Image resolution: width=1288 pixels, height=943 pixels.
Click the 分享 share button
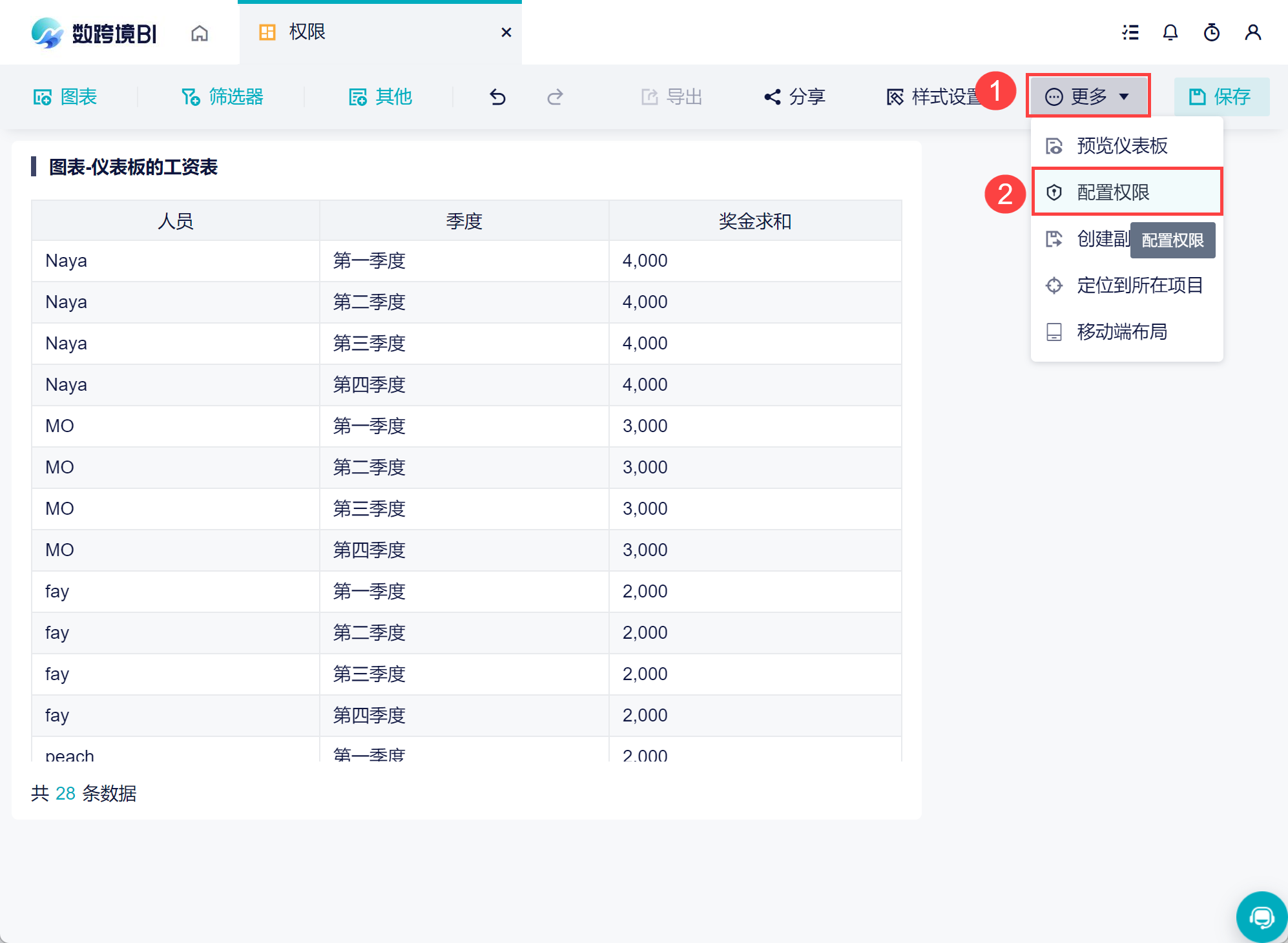pos(795,97)
